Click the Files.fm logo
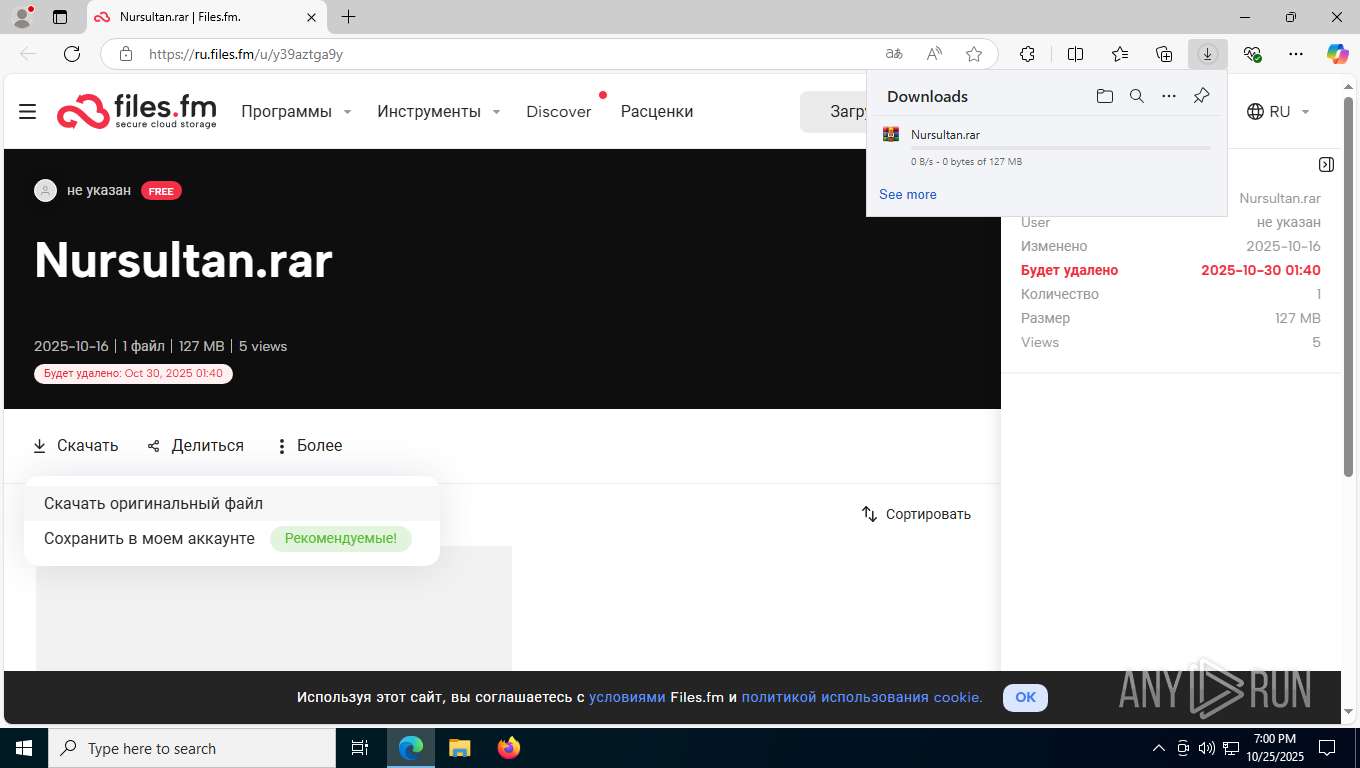 (x=137, y=111)
